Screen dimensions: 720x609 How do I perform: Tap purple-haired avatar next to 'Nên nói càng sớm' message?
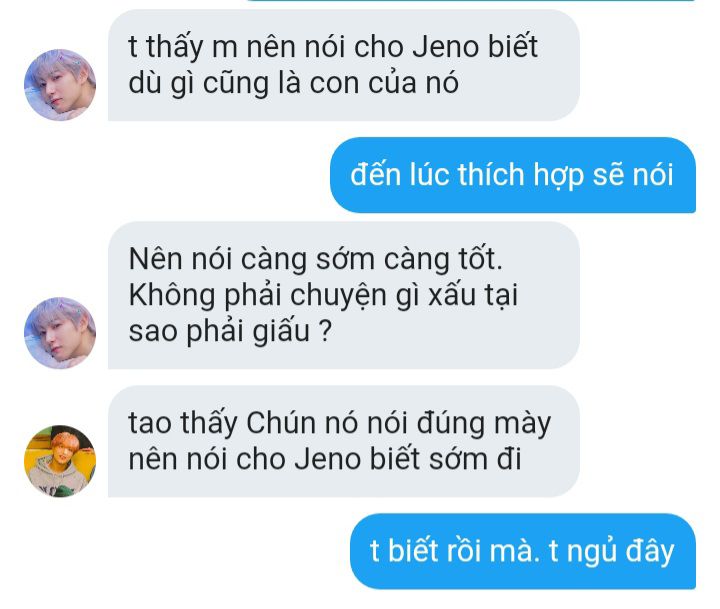[x=60, y=333]
